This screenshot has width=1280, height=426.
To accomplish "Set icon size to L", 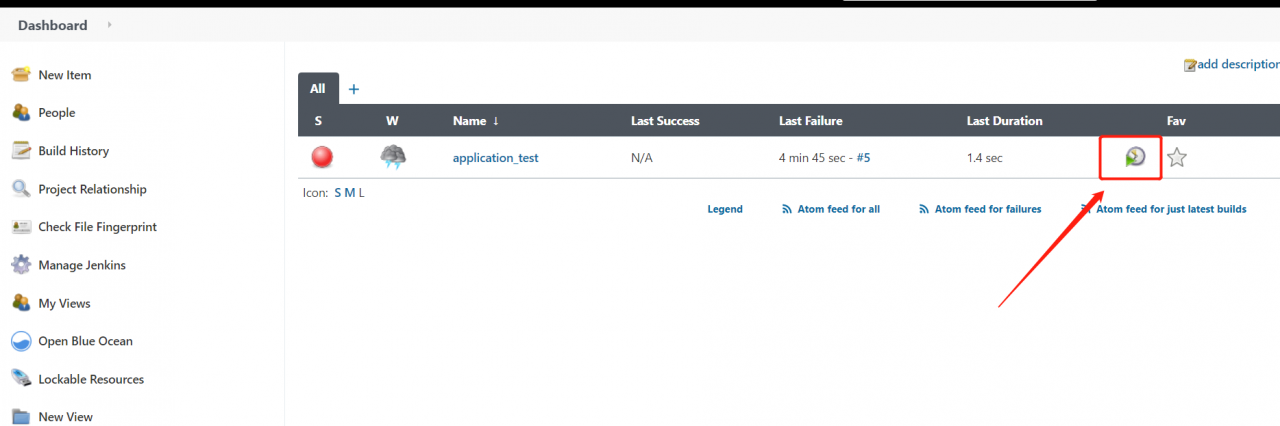I will pyautogui.click(x=362, y=193).
